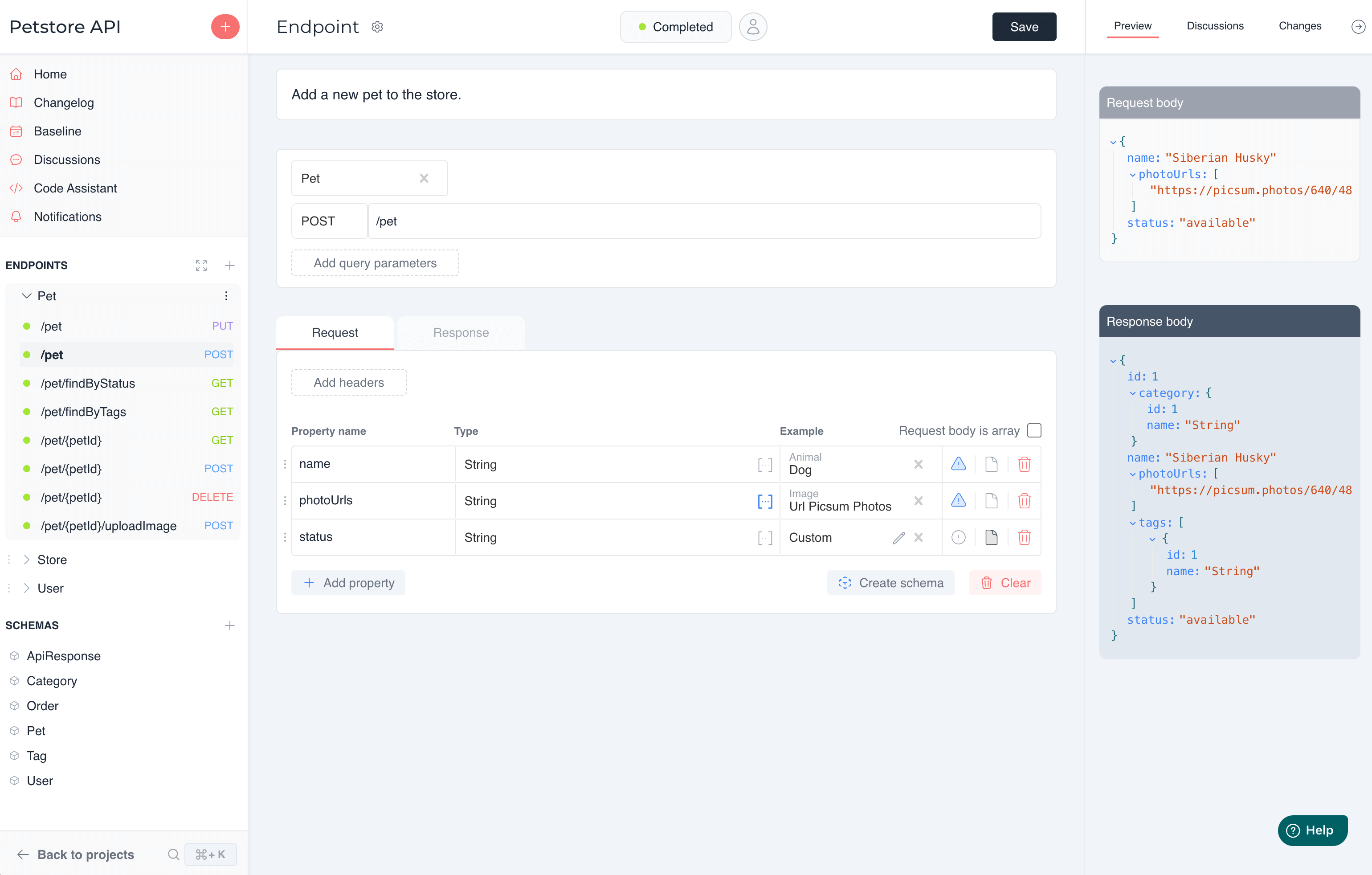Click the red plus button beside Petstore API
Image resolution: width=1372 pixels, height=875 pixels.
click(x=225, y=27)
